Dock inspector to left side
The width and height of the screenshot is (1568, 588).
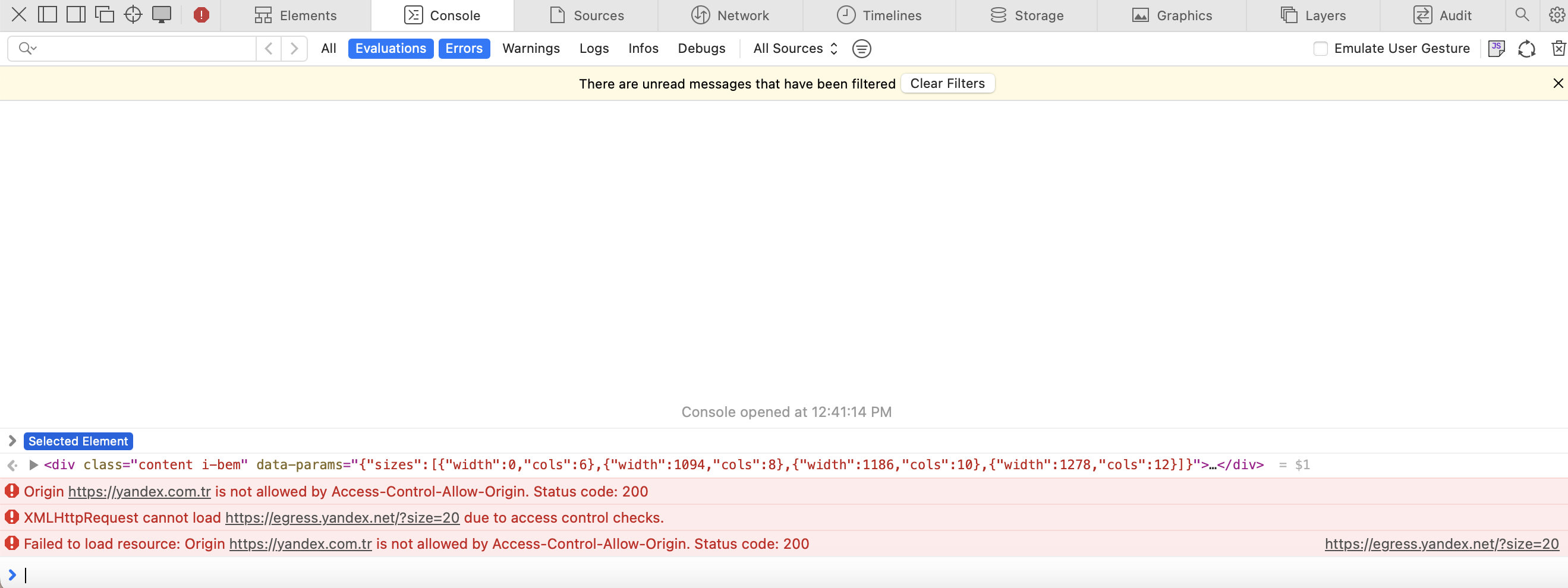[x=47, y=15]
